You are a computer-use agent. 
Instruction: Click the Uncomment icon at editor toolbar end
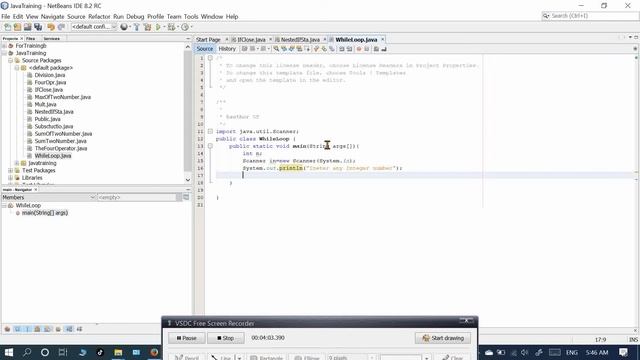pyautogui.click(x=384, y=49)
